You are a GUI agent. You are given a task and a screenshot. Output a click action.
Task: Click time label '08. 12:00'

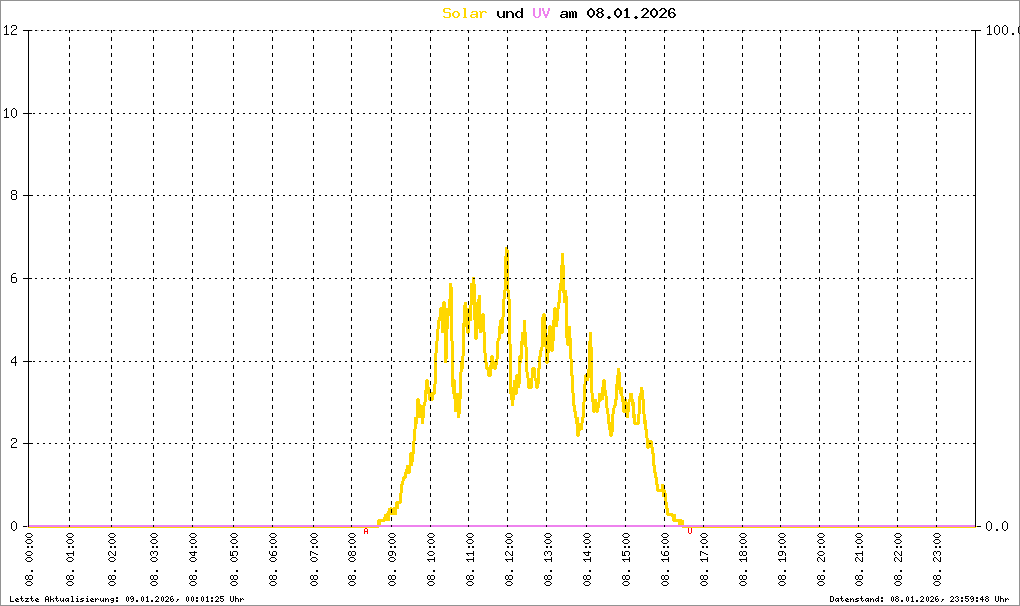(509, 560)
